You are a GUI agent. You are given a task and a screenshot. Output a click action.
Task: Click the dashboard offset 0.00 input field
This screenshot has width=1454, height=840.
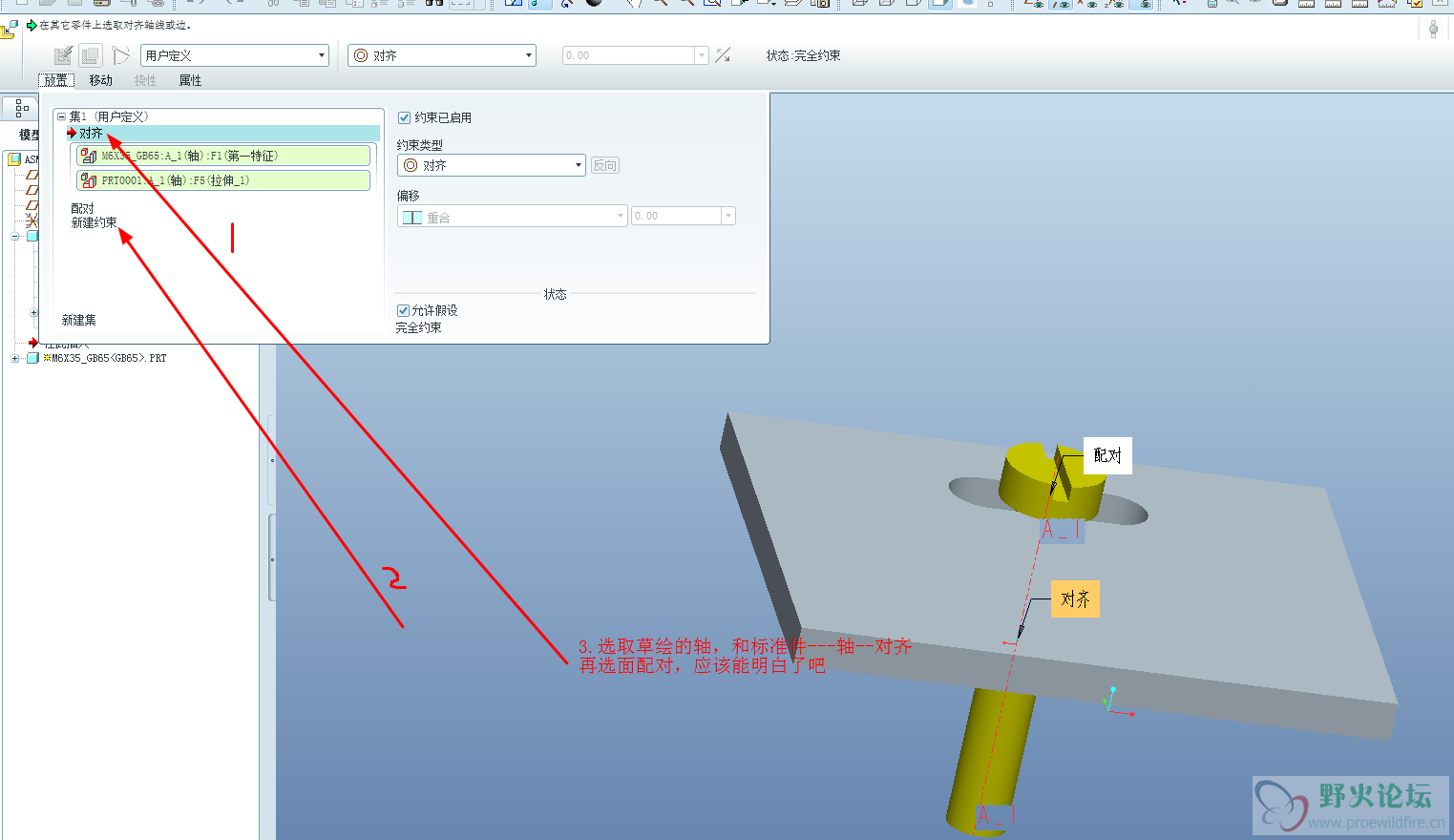pyautogui.click(x=629, y=55)
